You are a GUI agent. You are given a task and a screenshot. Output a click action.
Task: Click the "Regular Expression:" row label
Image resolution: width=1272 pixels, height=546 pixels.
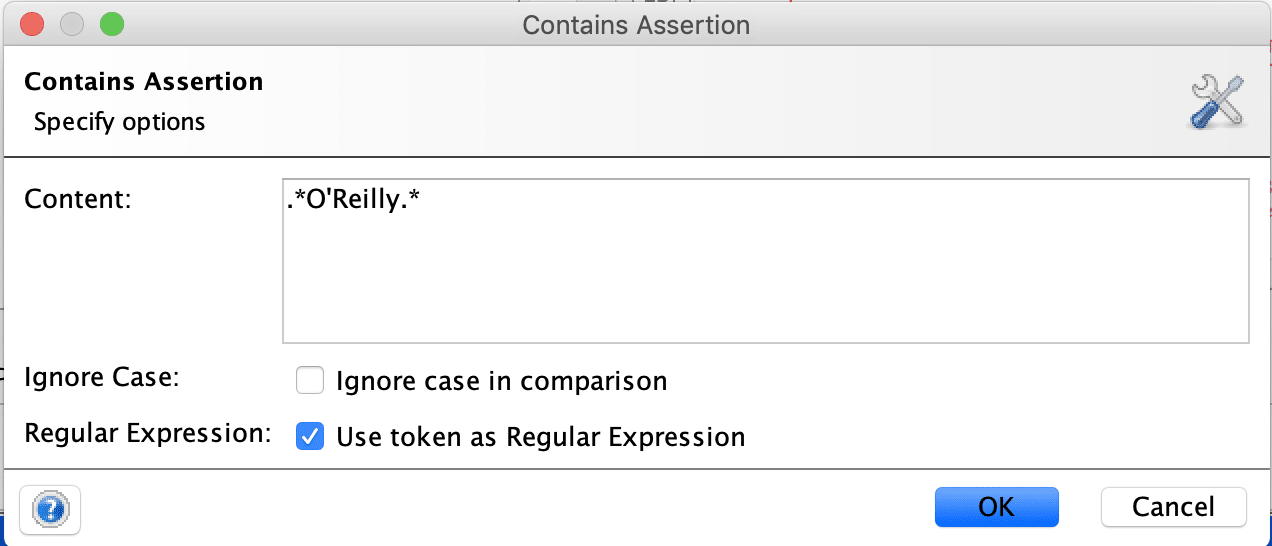click(148, 434)
